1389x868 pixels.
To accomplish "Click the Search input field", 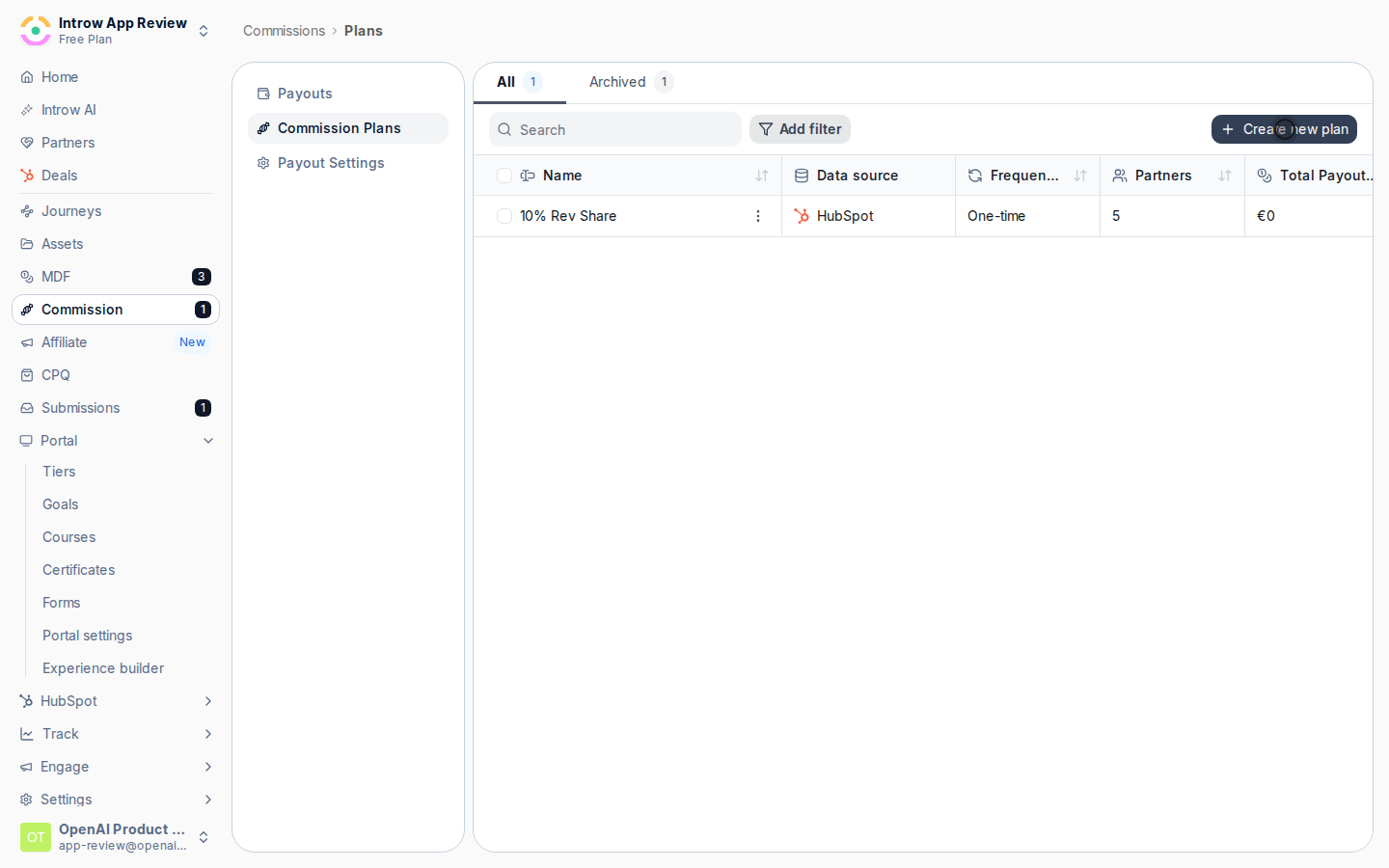I will coord(615,129).
